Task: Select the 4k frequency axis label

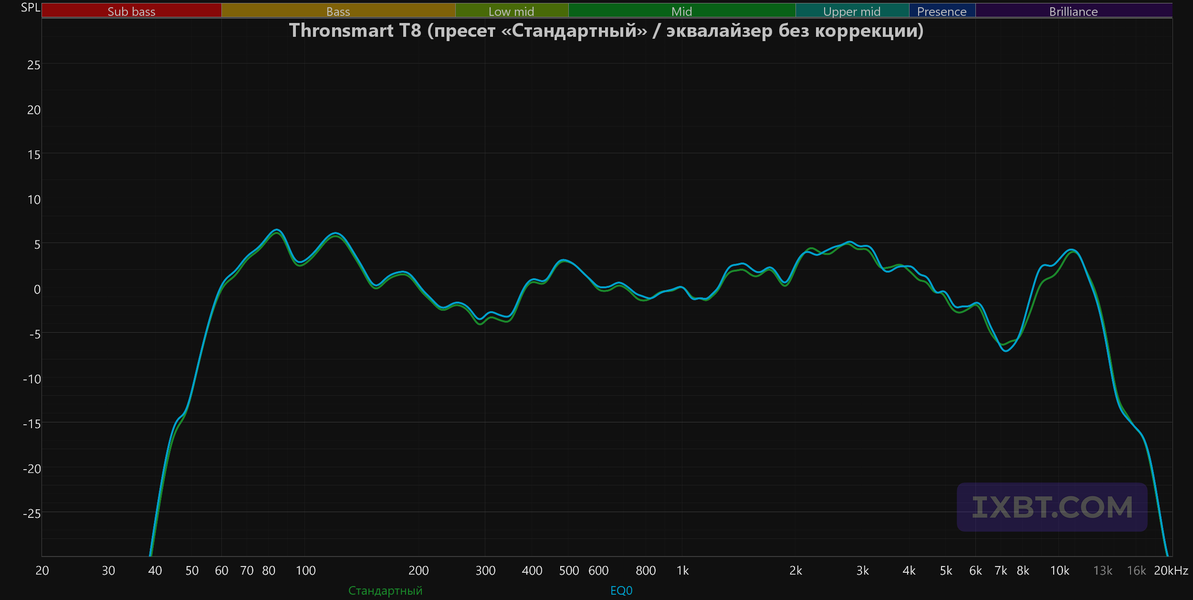Action: click(909, 571)
